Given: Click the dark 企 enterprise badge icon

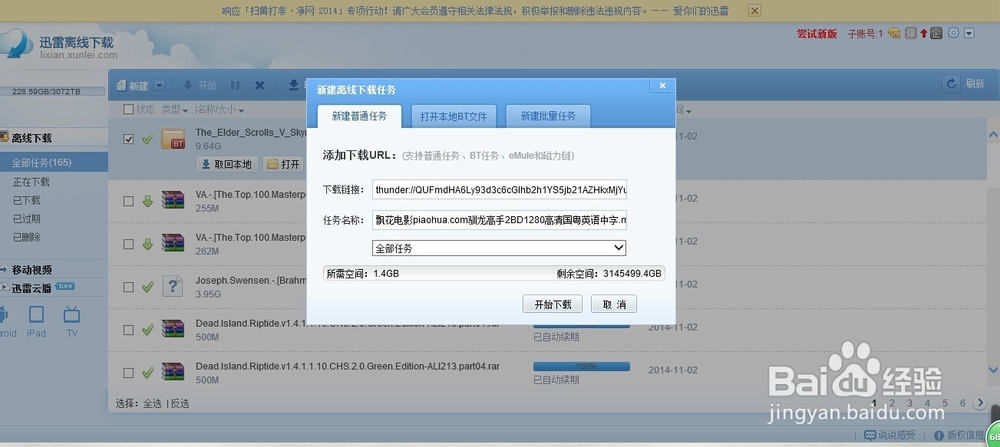Looking at the screenshot, I should (x=936, y=33).
